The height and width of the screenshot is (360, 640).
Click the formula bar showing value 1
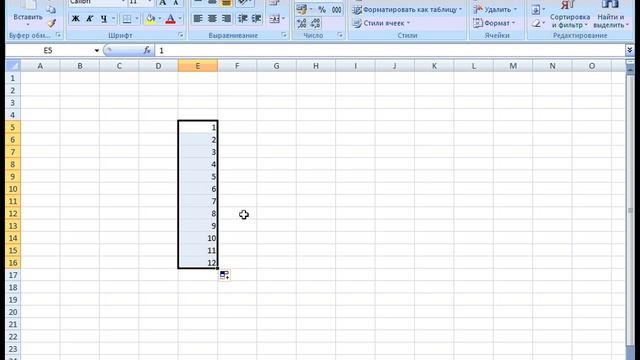(x=390, y=51)
